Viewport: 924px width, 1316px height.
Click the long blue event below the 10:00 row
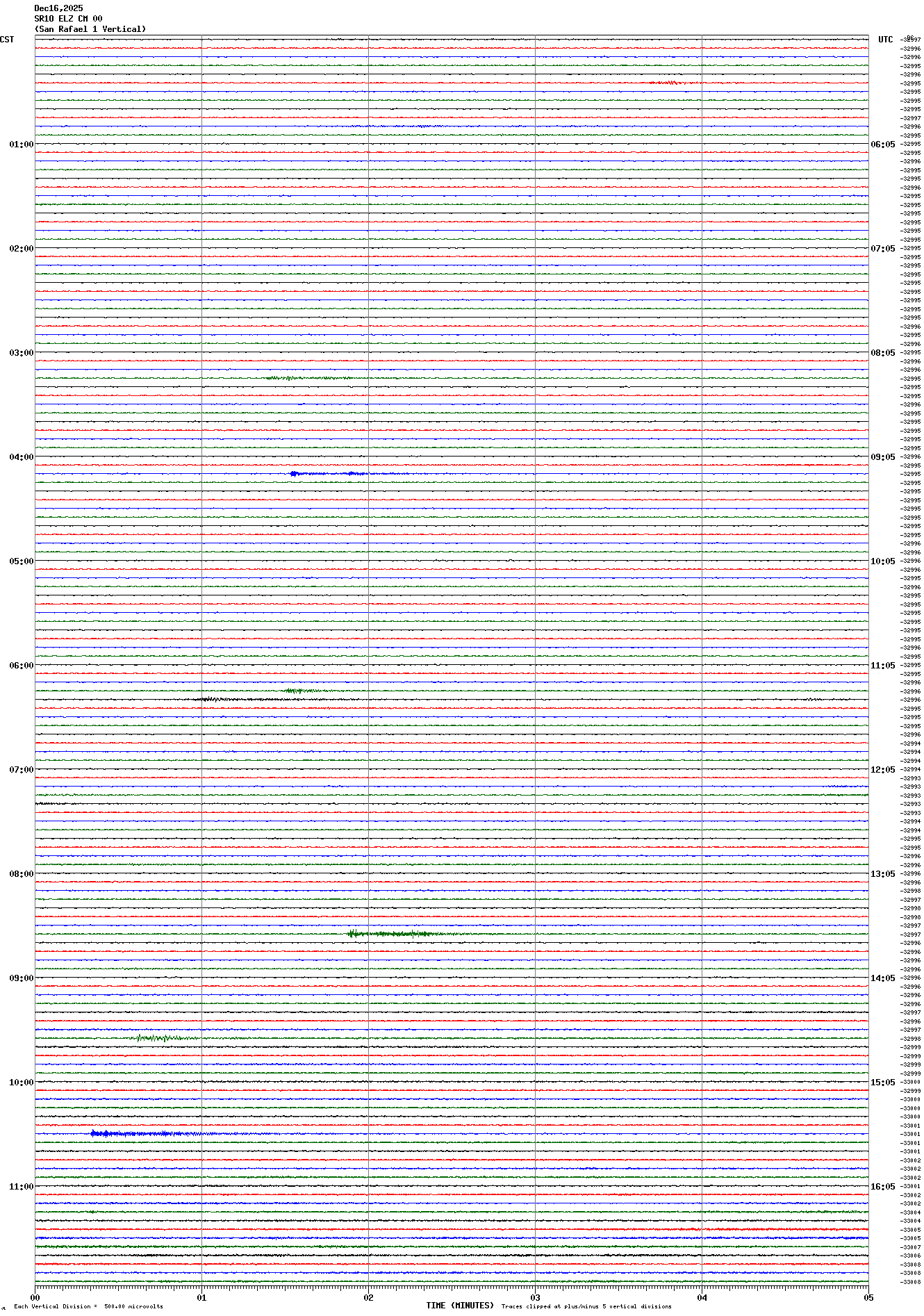pyautogui.click(x=146, y=1134)
